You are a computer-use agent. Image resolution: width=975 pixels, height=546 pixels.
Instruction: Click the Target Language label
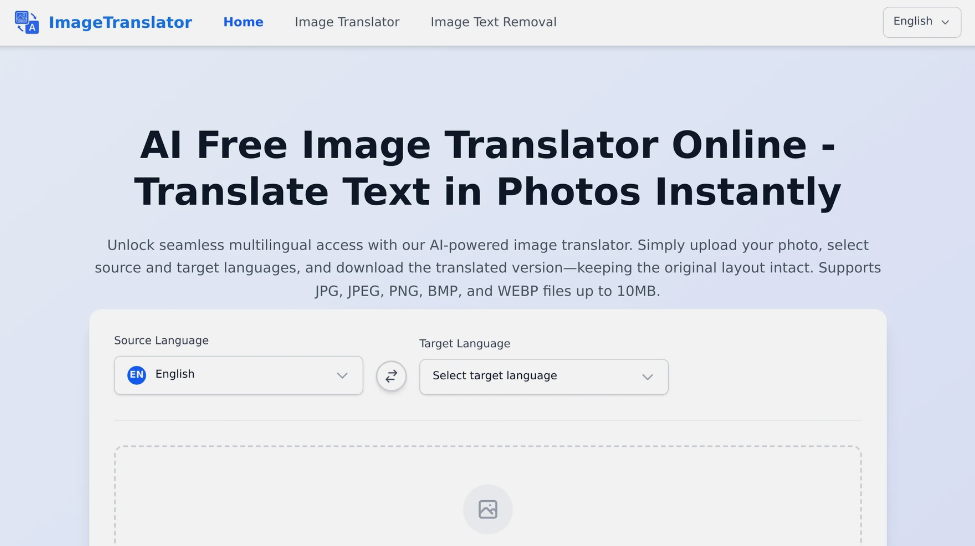pos(464,343)
